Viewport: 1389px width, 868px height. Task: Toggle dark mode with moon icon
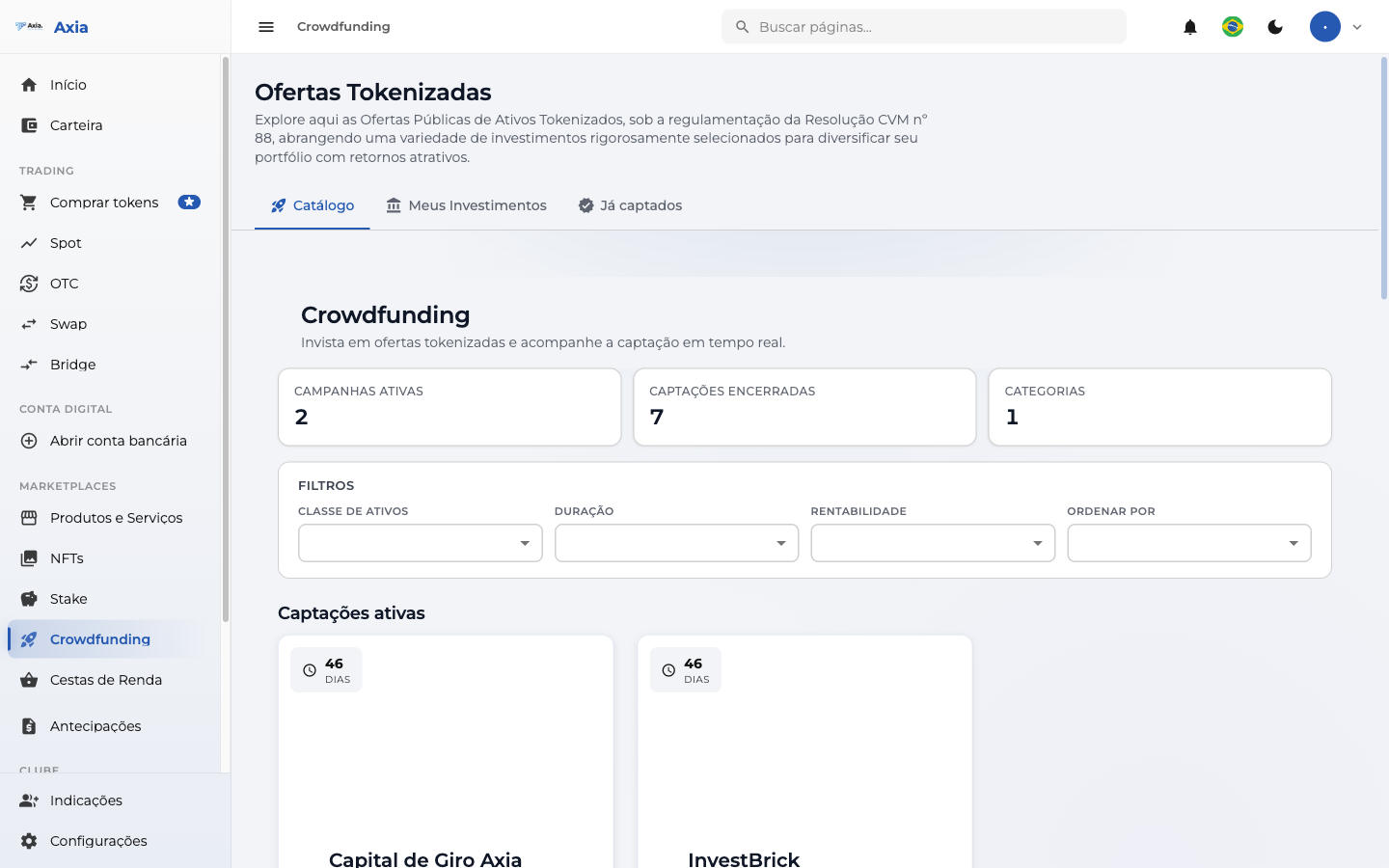point(1275,27)
